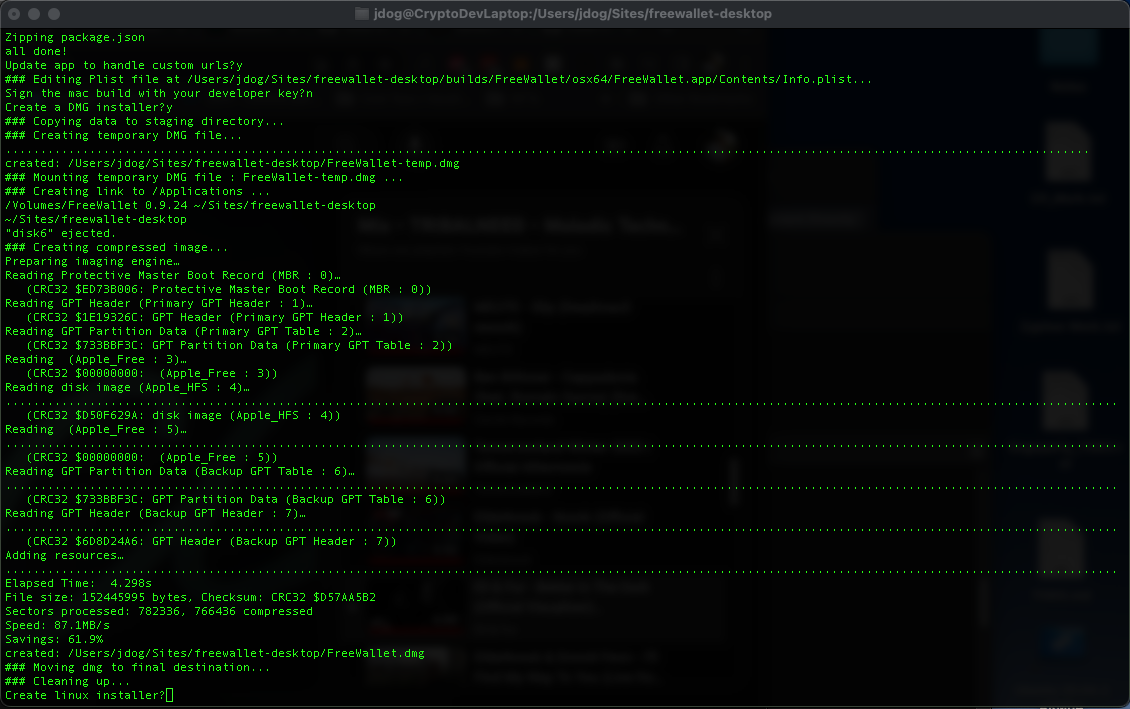Screen dimensions: 1130x709
Task: Click the 'CRC32 $6D8D24A6' checksum line
Action: point(211,542)
